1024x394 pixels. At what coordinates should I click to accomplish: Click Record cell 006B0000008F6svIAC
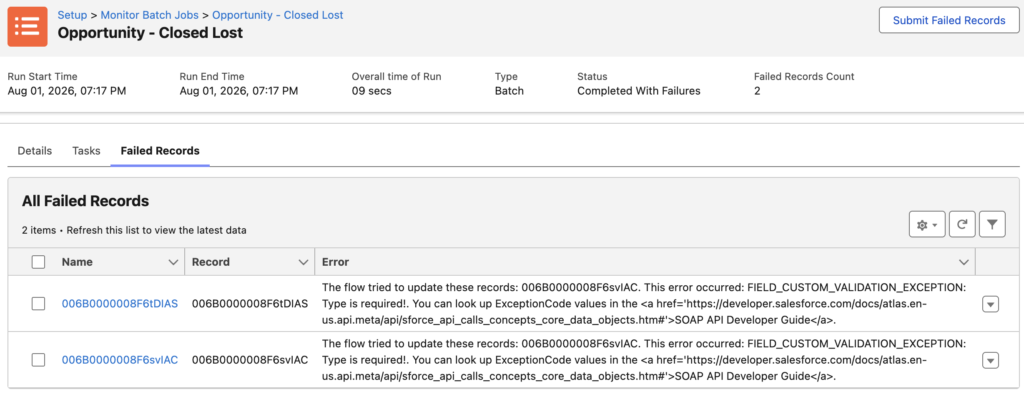[x=250, y=360]
